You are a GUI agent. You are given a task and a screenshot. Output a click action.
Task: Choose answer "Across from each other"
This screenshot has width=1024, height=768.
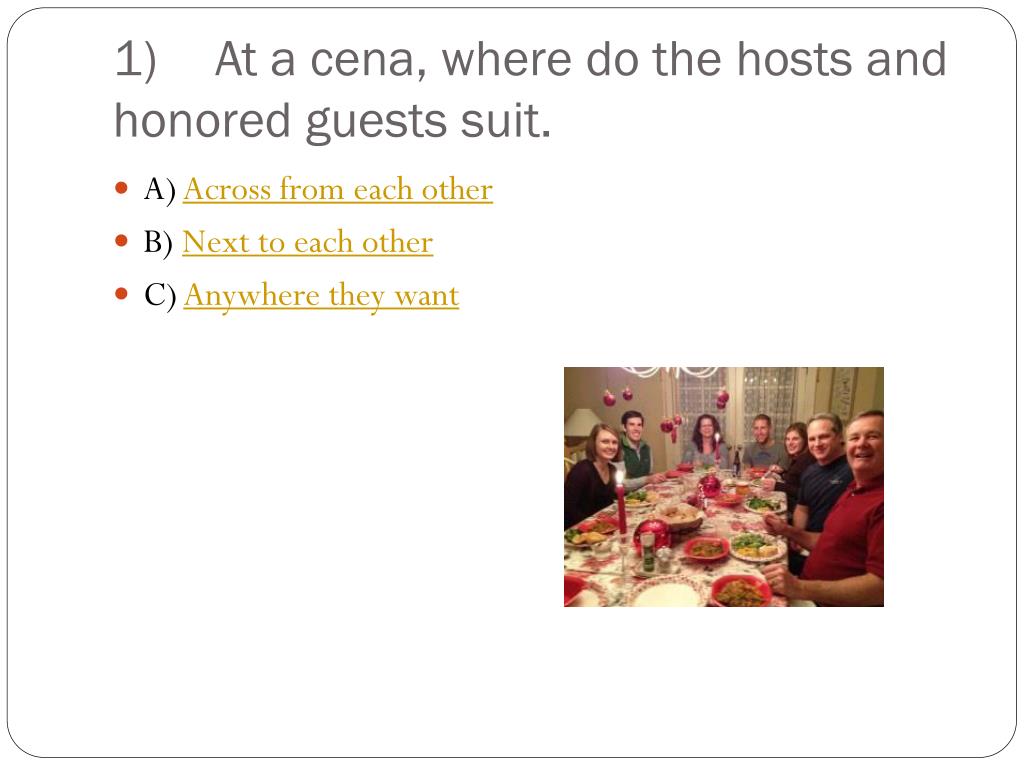(338, 190)
